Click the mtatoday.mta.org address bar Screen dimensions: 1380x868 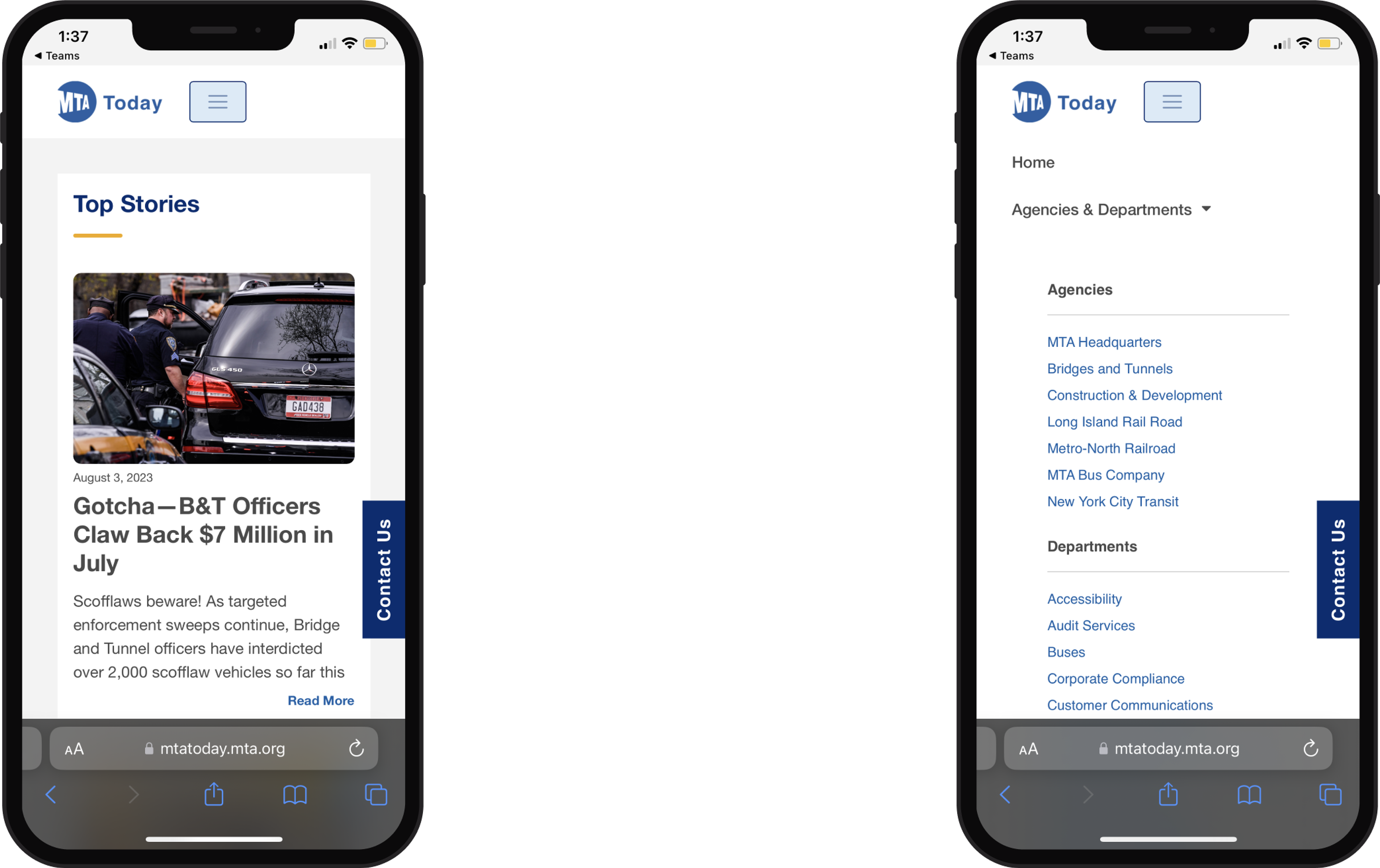coord(213,748)
